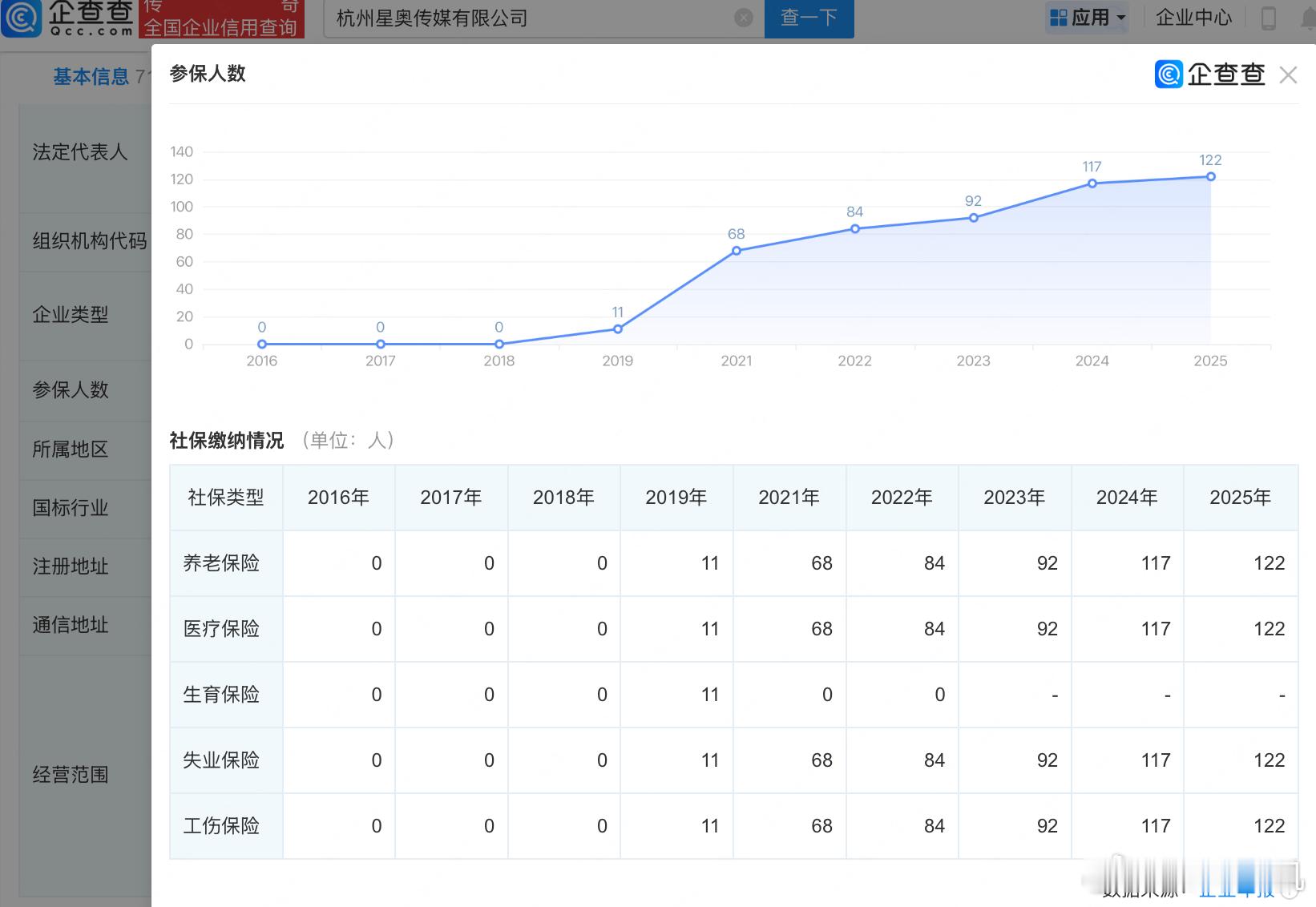Viewport: 1316px width, 907px height.
Task: Click 经营范围 in the background page
Action: click(x=71, y=775)
